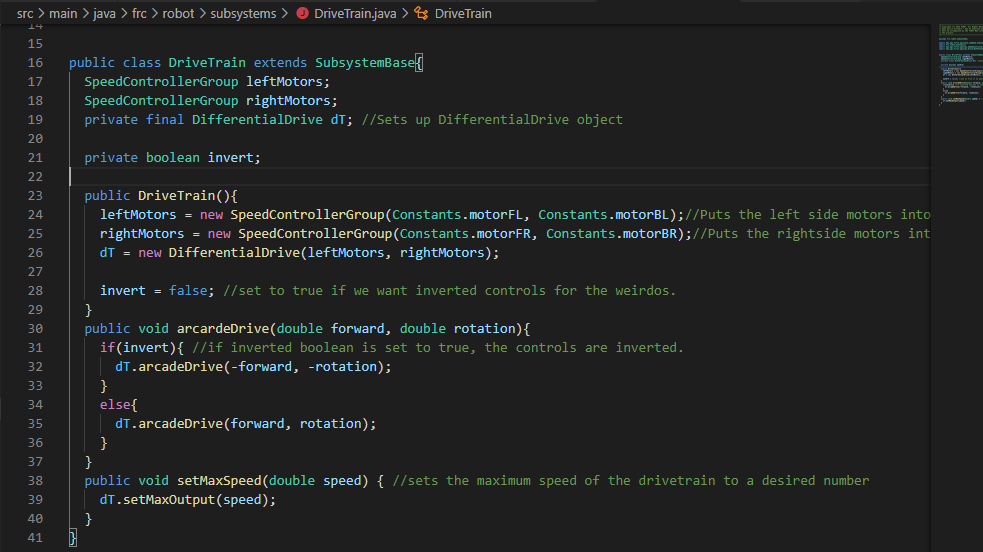The height and width of the screenshot is (552, 983).
Task: Click the Java file icon in breadcrumb
Action: click(302, 13)
